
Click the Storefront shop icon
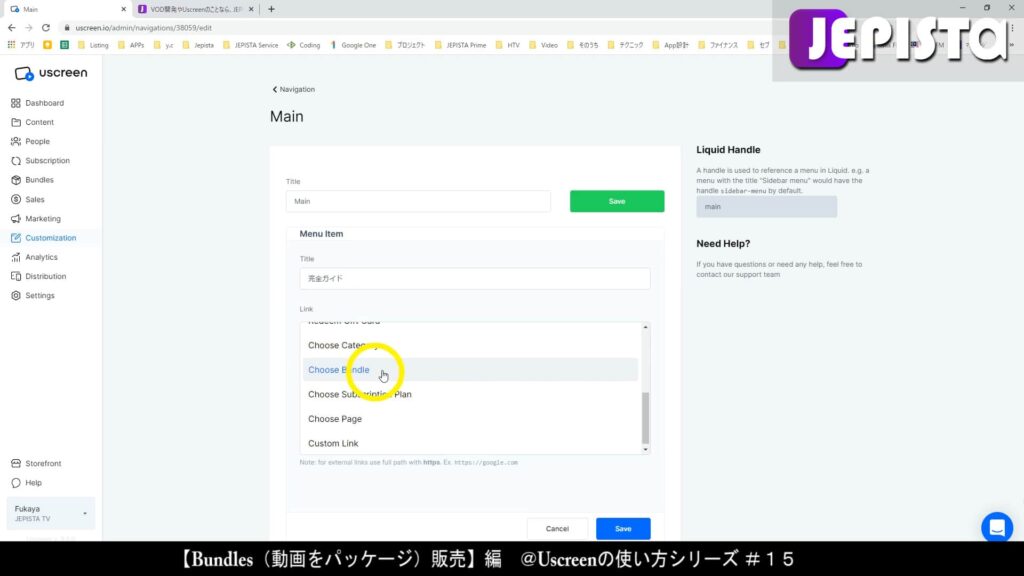point(16,464)
